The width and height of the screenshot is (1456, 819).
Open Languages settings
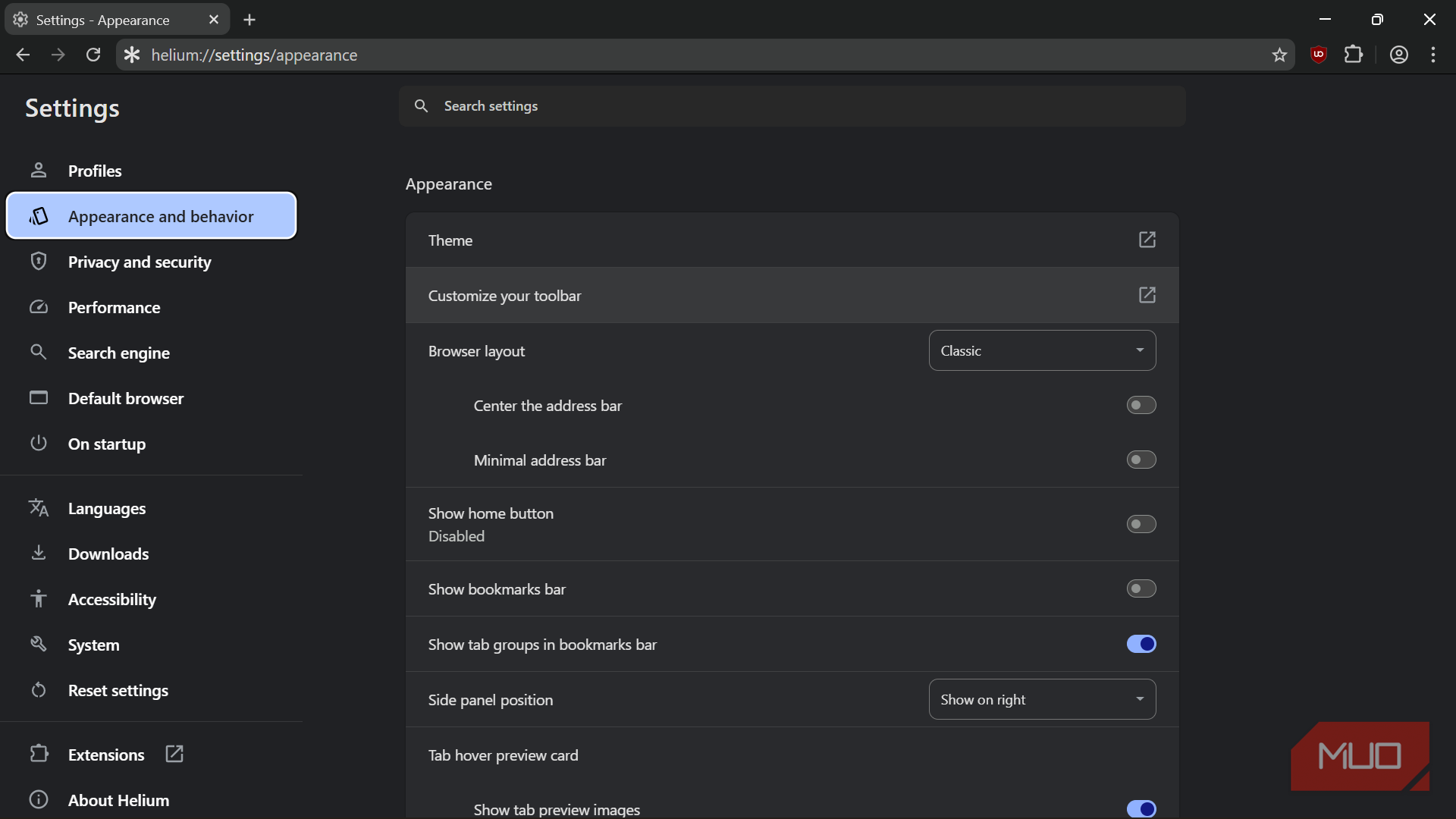pyautogui.click(x=151, y=508)
